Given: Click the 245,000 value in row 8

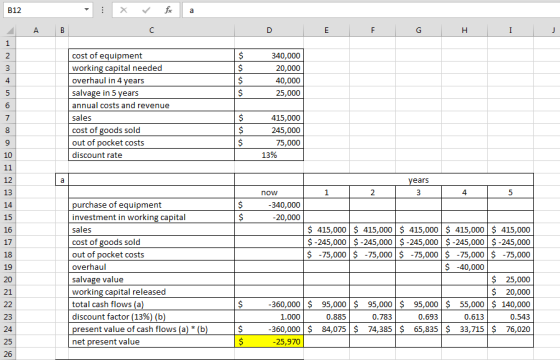Looking at the screenshot, I should pyautogui.click(x=269, y=130).
